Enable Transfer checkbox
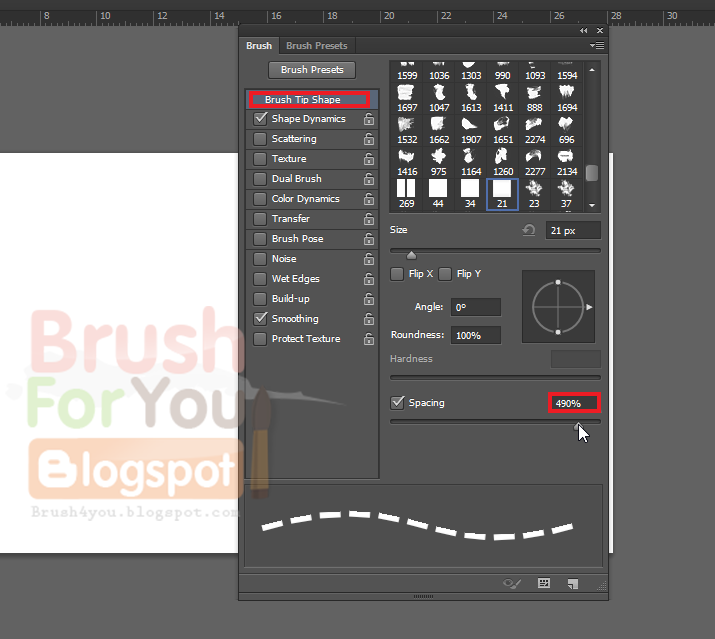The height and width of the screenshot is (639, 715). [260, 219]
